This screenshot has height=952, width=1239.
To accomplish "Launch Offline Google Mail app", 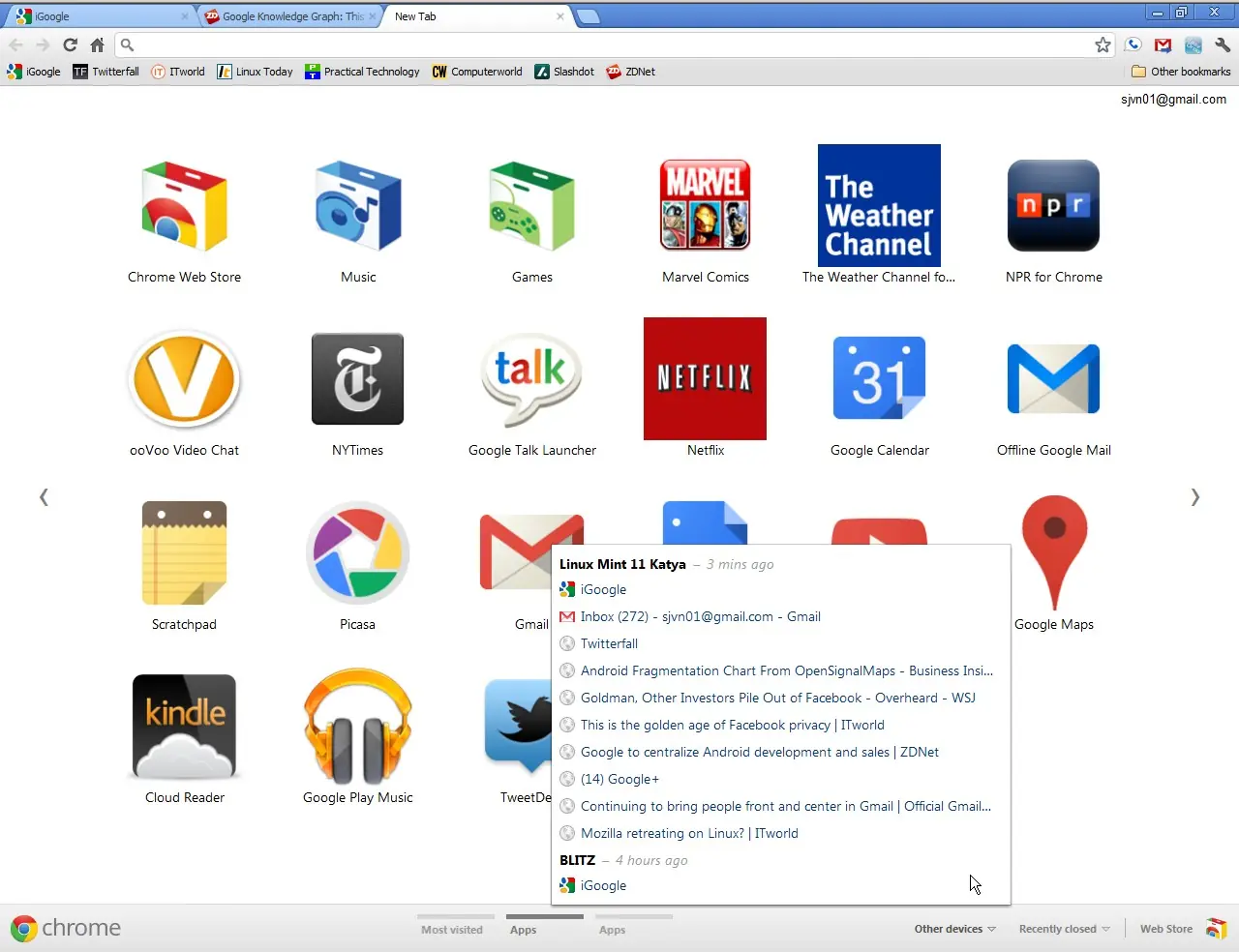I will point(1053,378).
